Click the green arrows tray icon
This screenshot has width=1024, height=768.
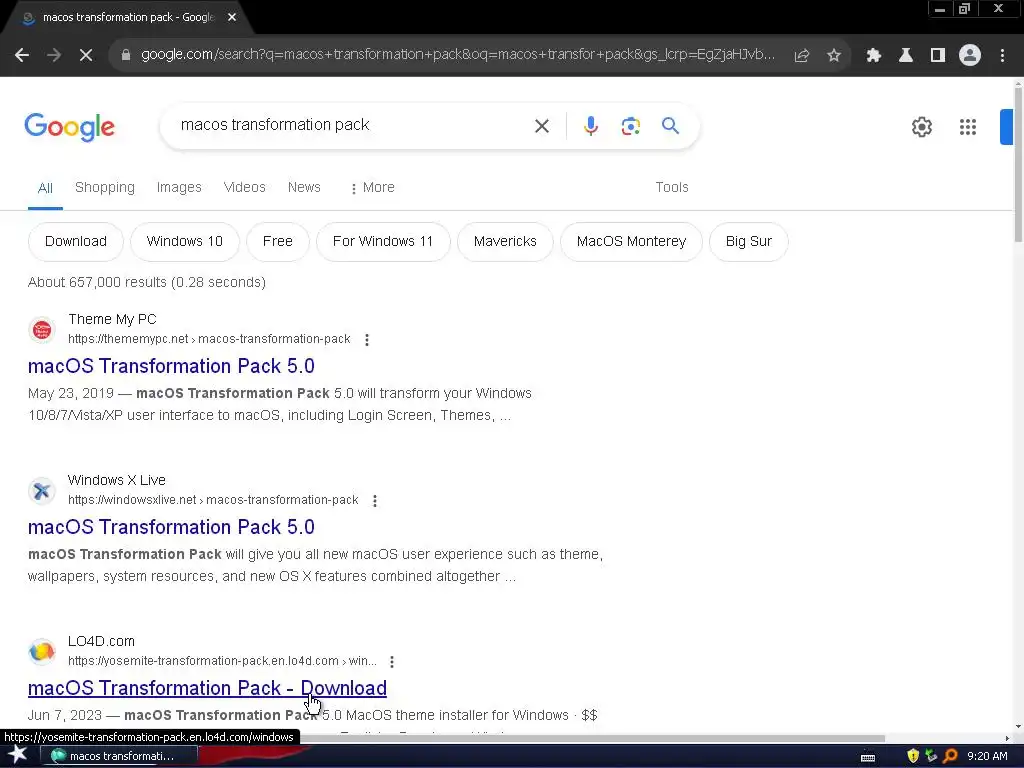tap(931, 756)
